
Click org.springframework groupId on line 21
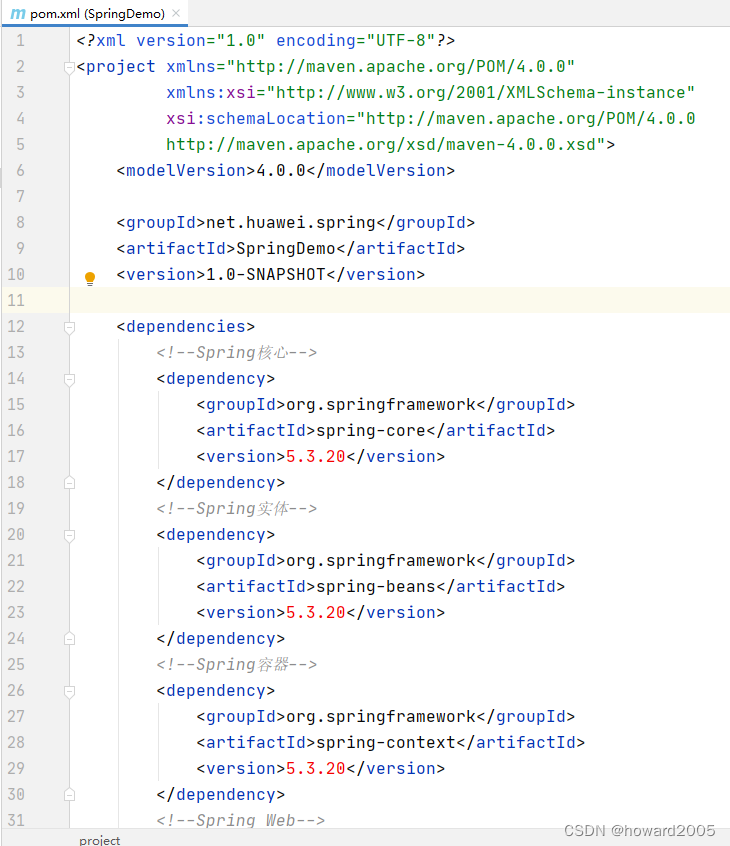pos(380,561)
